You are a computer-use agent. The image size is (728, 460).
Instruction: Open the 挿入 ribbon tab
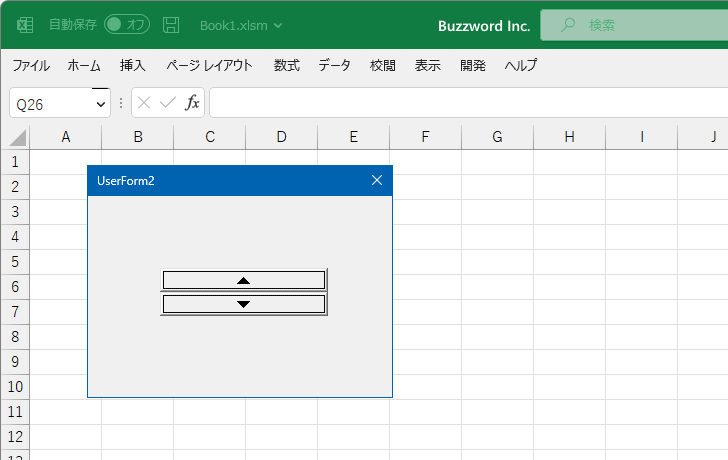[133, 65]
